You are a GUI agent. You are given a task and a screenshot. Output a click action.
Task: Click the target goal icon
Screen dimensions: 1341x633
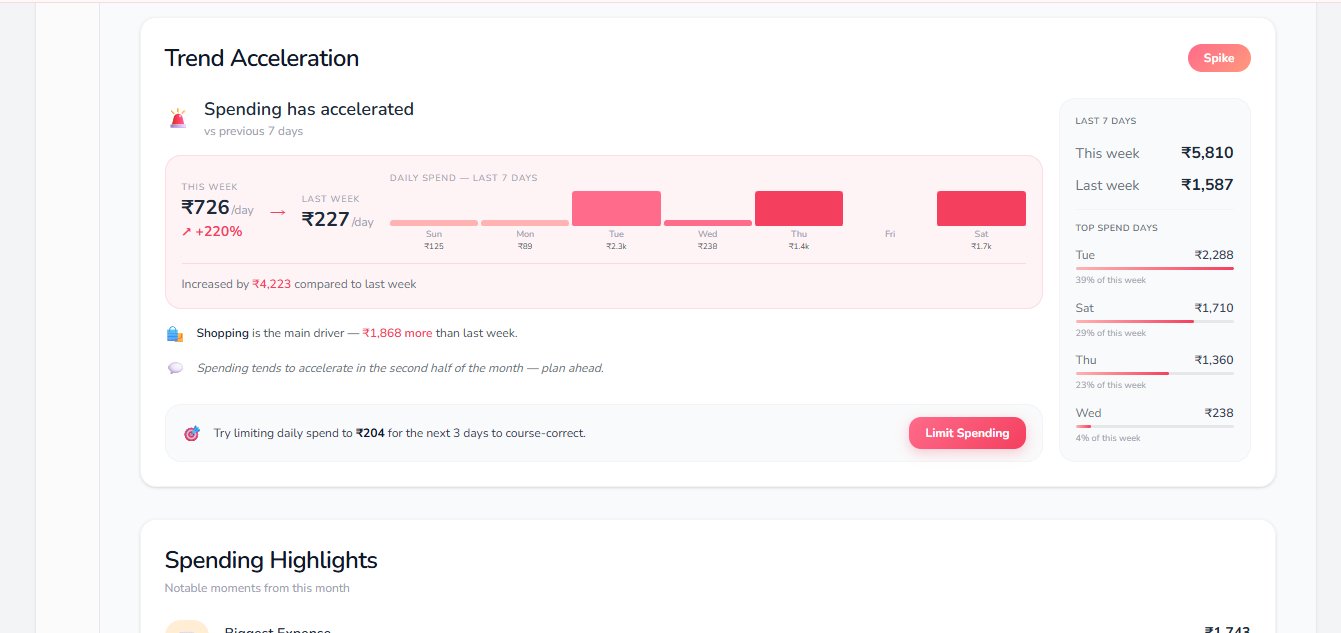pyautogui.click(x=192, y=434)
